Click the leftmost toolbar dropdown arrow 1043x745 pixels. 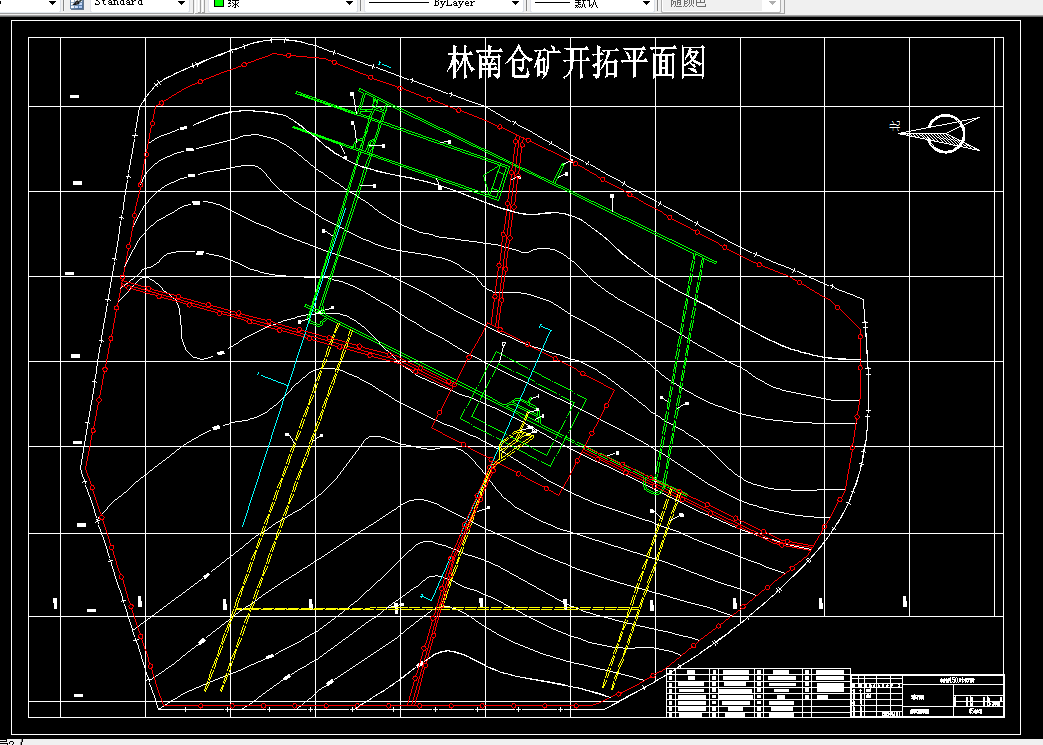click(52, 5)
